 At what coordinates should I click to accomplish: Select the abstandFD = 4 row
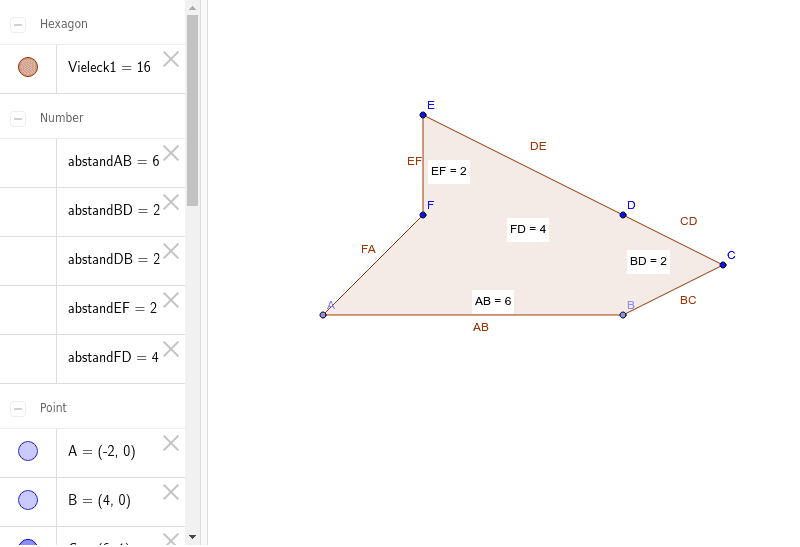(x=92, y=359)
